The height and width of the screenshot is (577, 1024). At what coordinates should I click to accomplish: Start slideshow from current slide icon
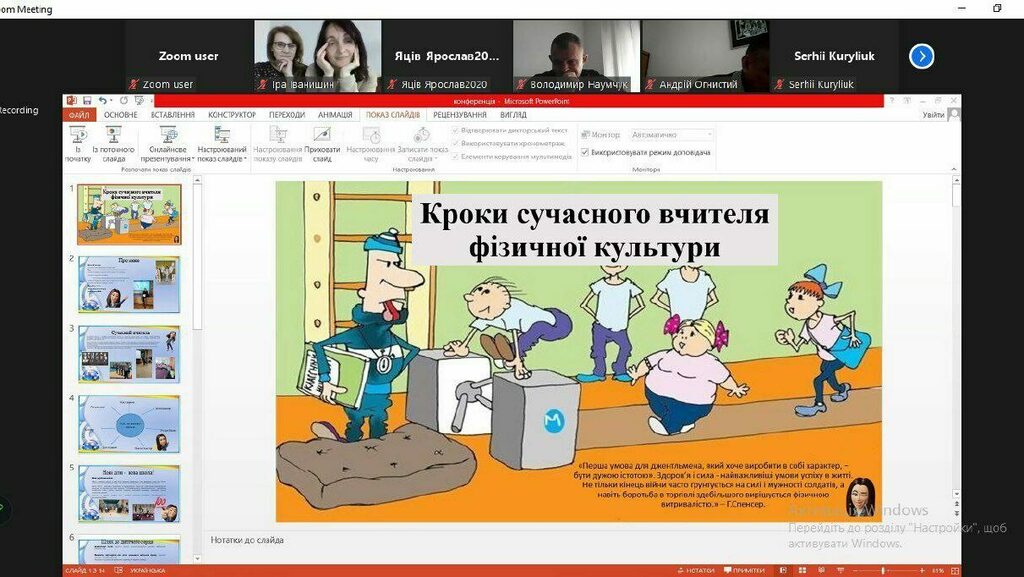(113, 136)
